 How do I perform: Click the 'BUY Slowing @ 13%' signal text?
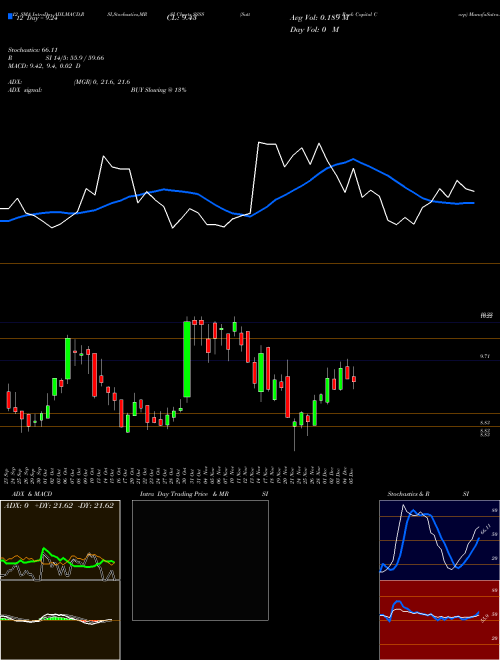(158, 90)
